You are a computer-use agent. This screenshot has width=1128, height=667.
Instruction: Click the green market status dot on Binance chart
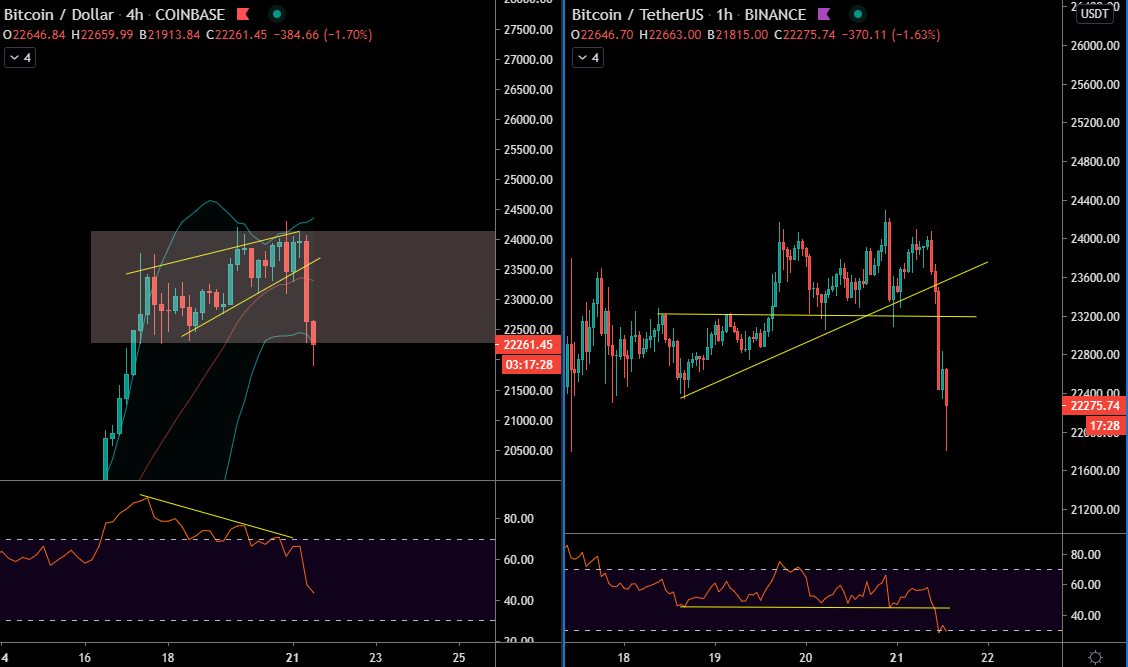coord(857,14)
